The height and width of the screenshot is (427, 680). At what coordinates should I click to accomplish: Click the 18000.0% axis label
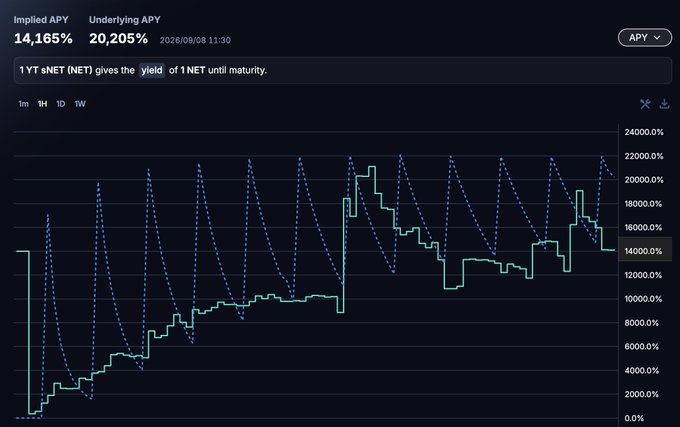point(644,204)
